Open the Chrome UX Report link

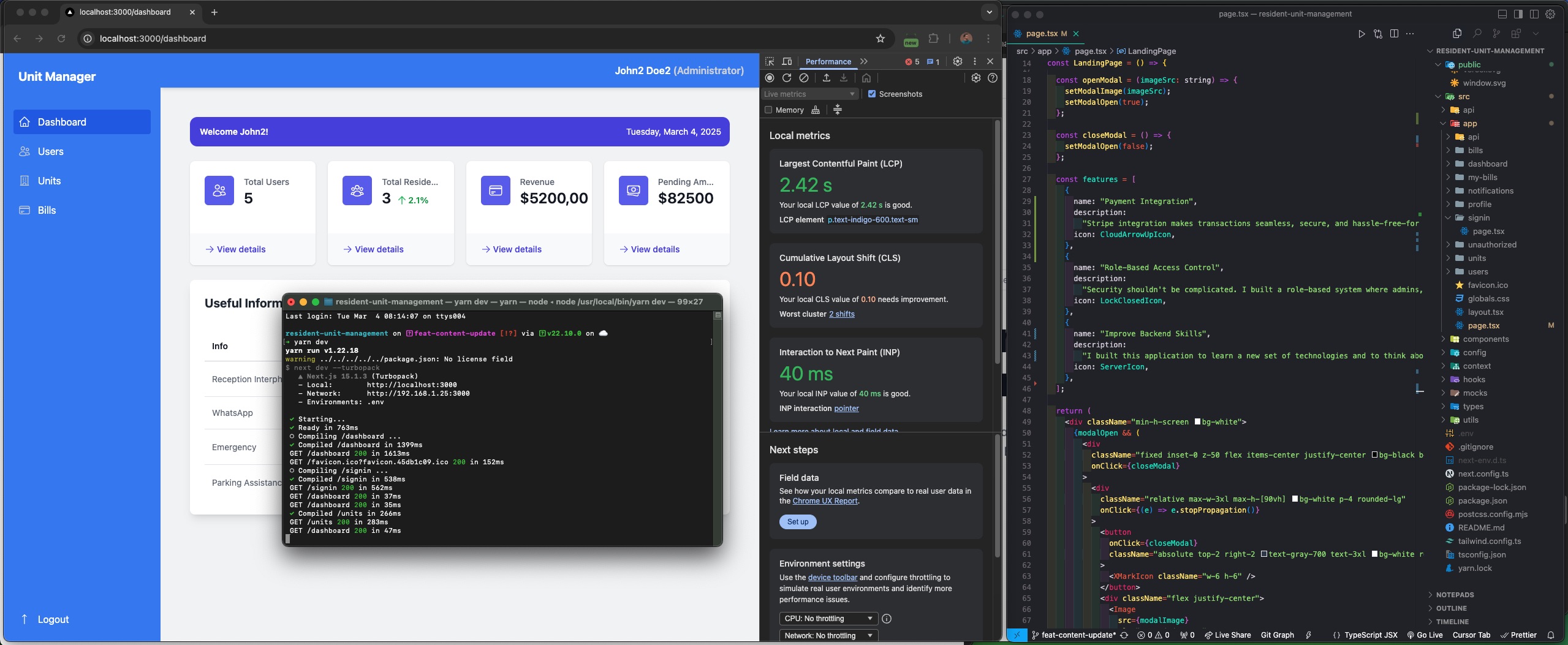[x=825, y=501]
